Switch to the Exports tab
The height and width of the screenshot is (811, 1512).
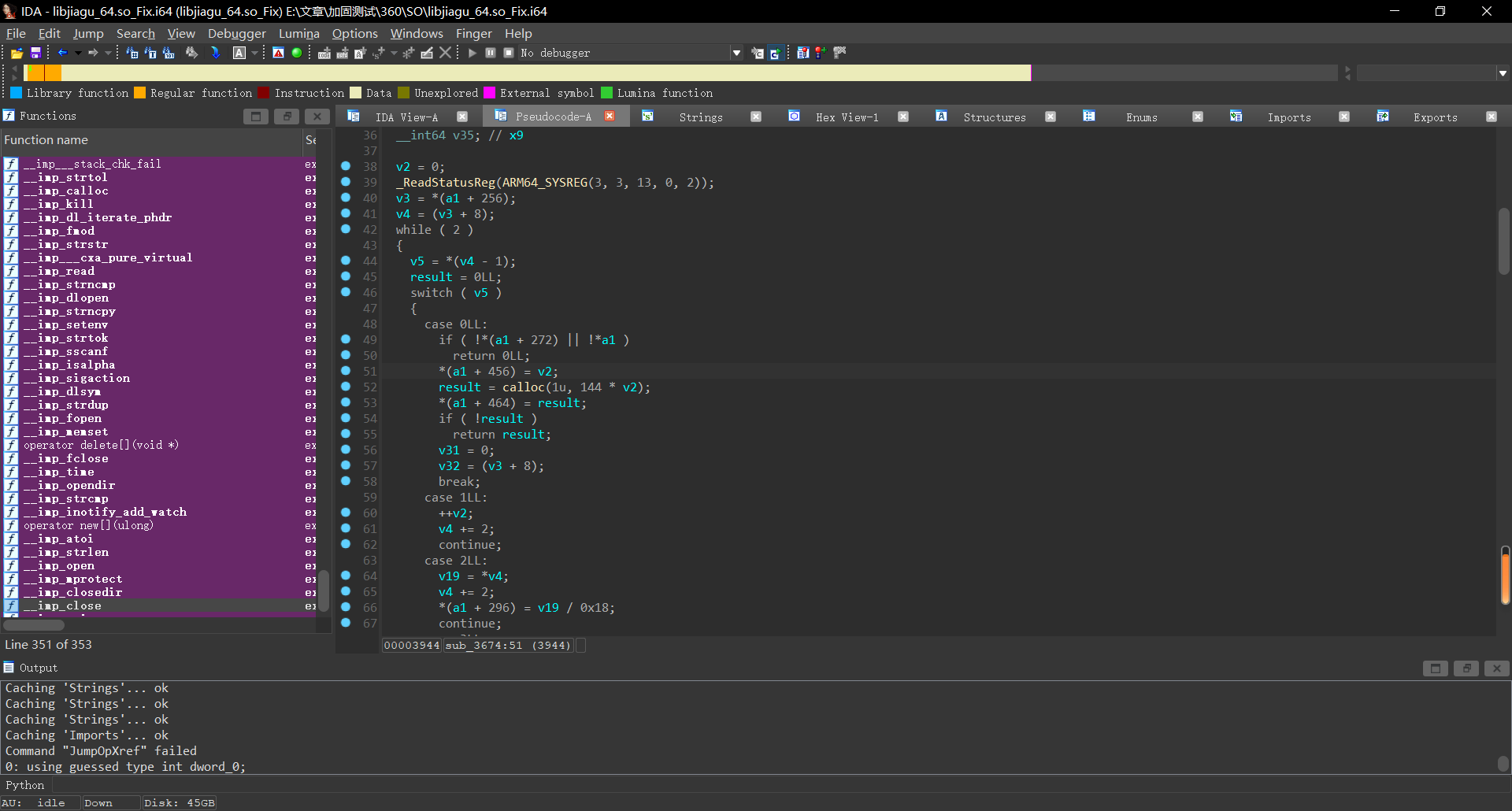tap(1435, 117)
